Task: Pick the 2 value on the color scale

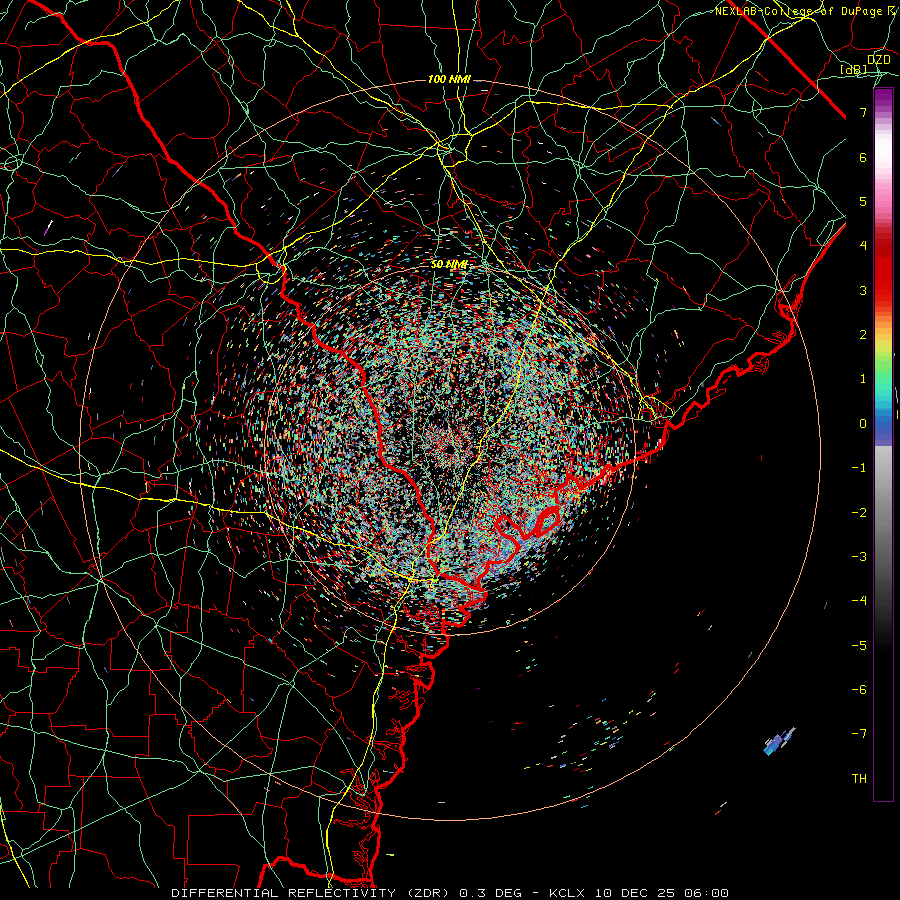Action: 863,335
